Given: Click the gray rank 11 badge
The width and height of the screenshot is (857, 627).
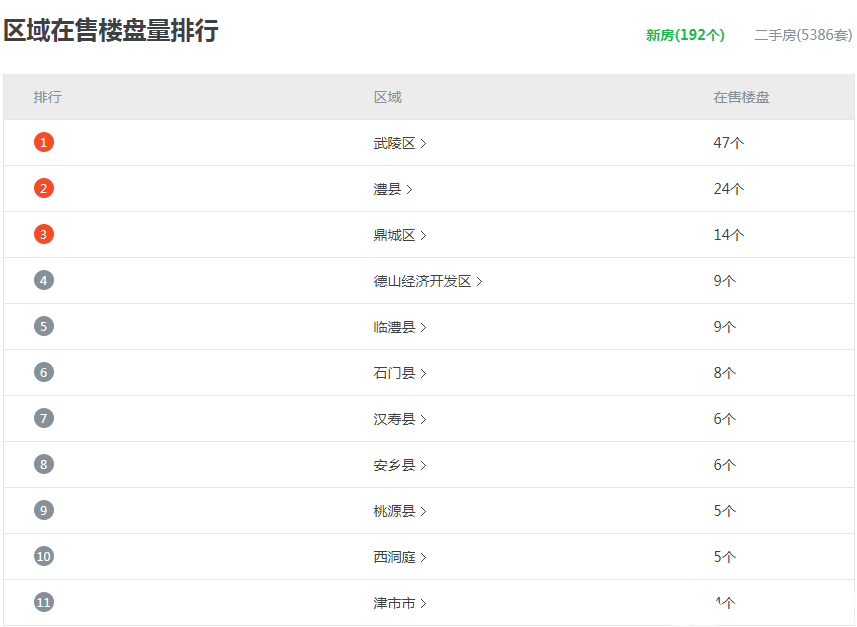Looking at the screenshot, I should click(43, 602).
